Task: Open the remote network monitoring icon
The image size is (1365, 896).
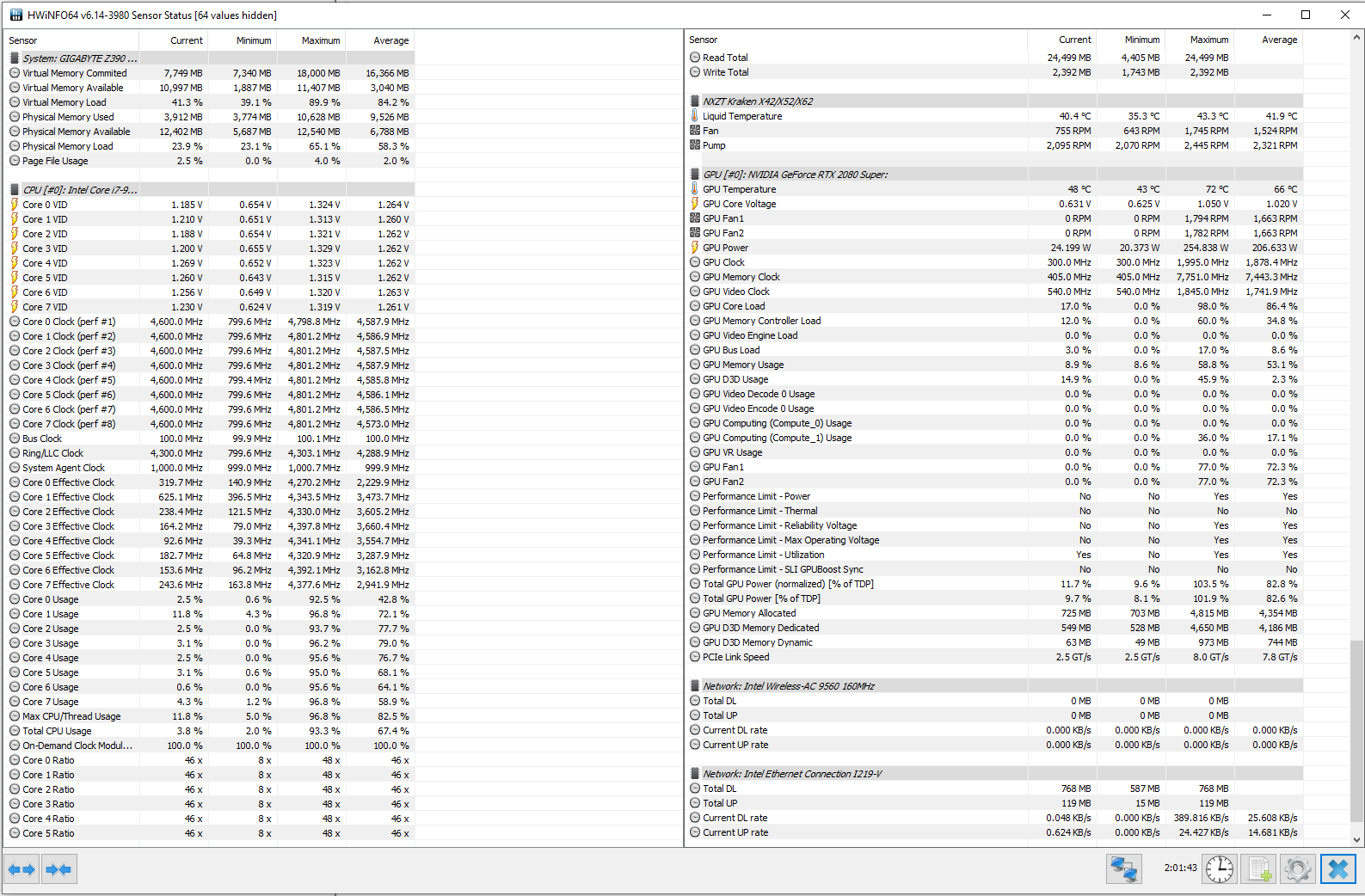Action: (x=1123, y=868)
